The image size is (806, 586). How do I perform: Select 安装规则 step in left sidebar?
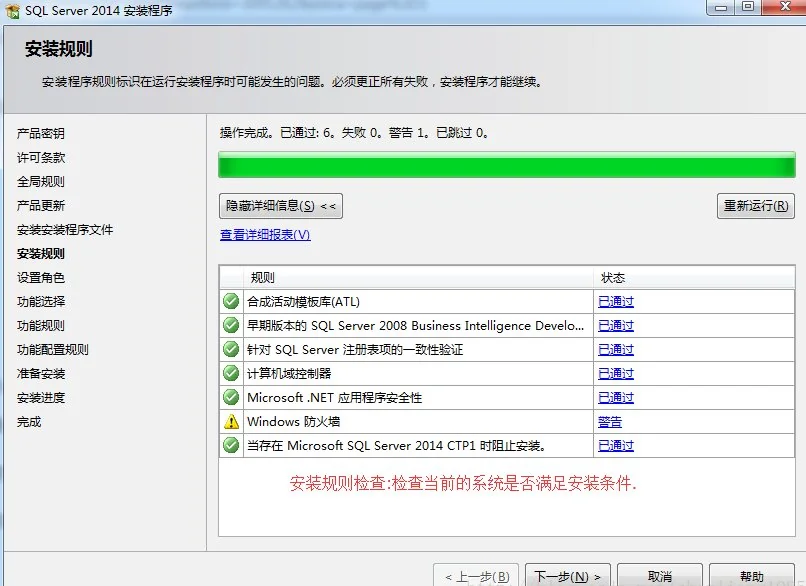(41, 254)
